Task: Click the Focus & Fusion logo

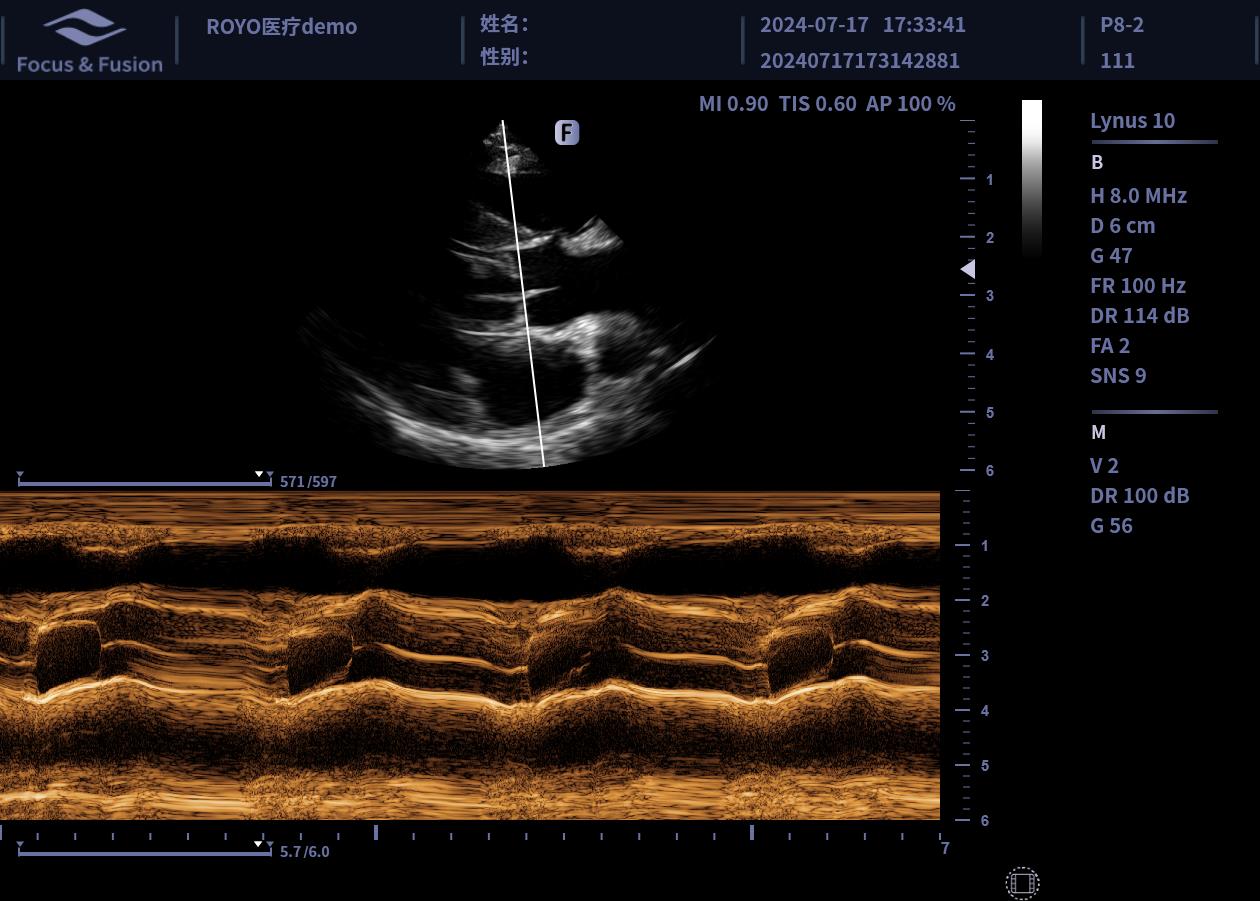Action: [x=89, y=42]
